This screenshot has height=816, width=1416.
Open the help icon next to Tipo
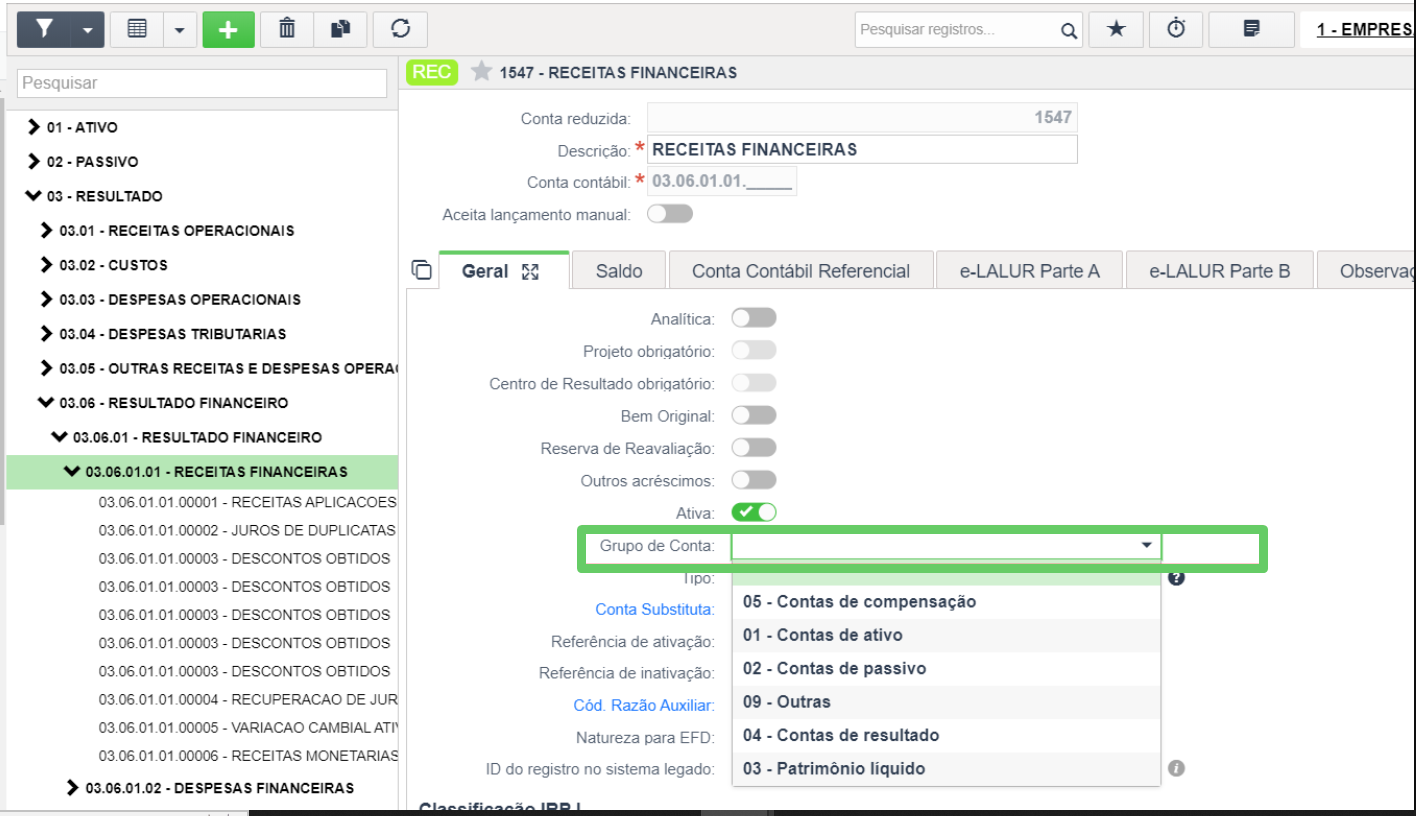(1176, 577)
